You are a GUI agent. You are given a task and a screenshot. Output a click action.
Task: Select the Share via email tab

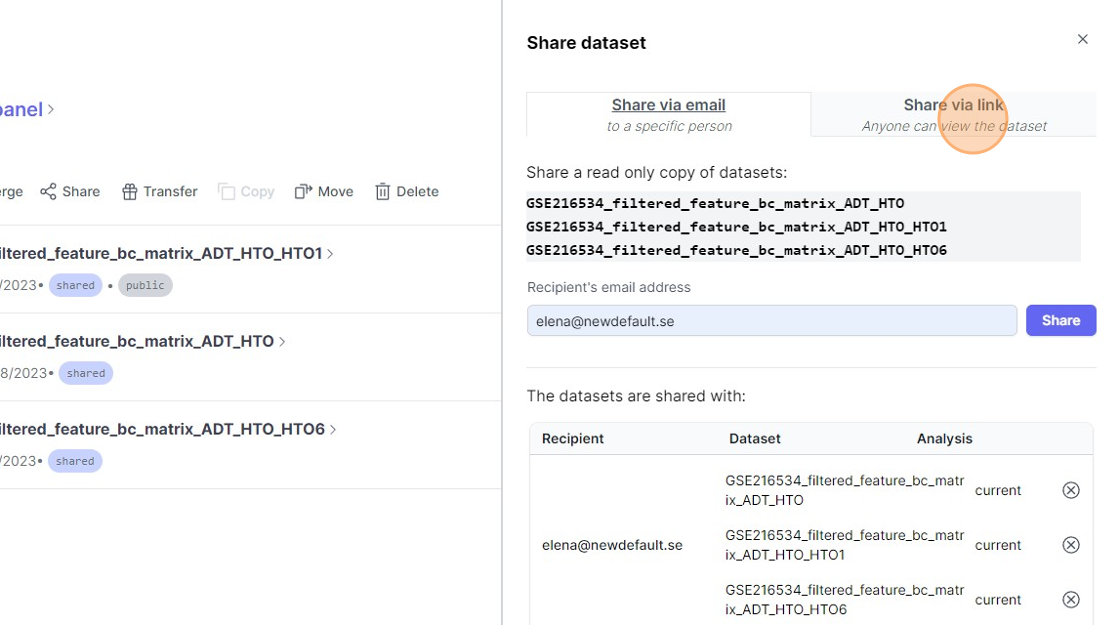668,114
